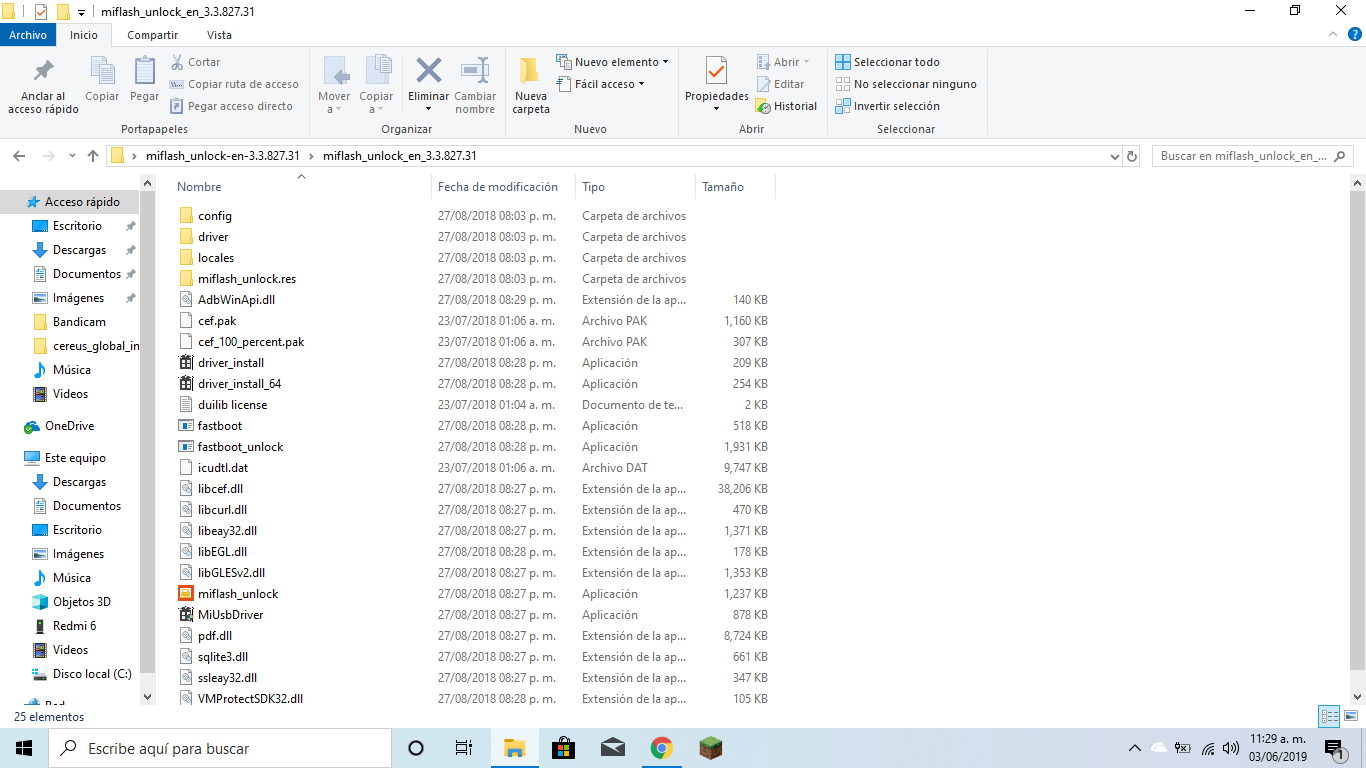This screenshot has width=1366, height=768.
Task: Open the Archivo tab
Action: point(28,35)
